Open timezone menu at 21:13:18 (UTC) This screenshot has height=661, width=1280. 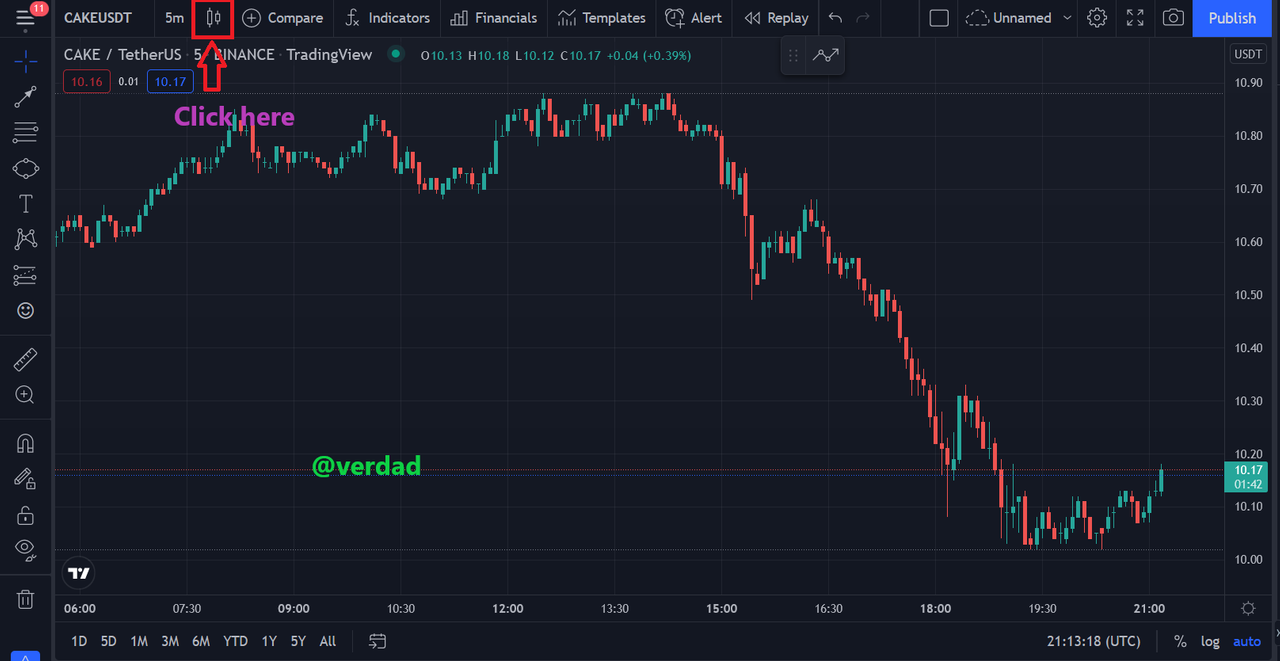(x=1093, y=641)
